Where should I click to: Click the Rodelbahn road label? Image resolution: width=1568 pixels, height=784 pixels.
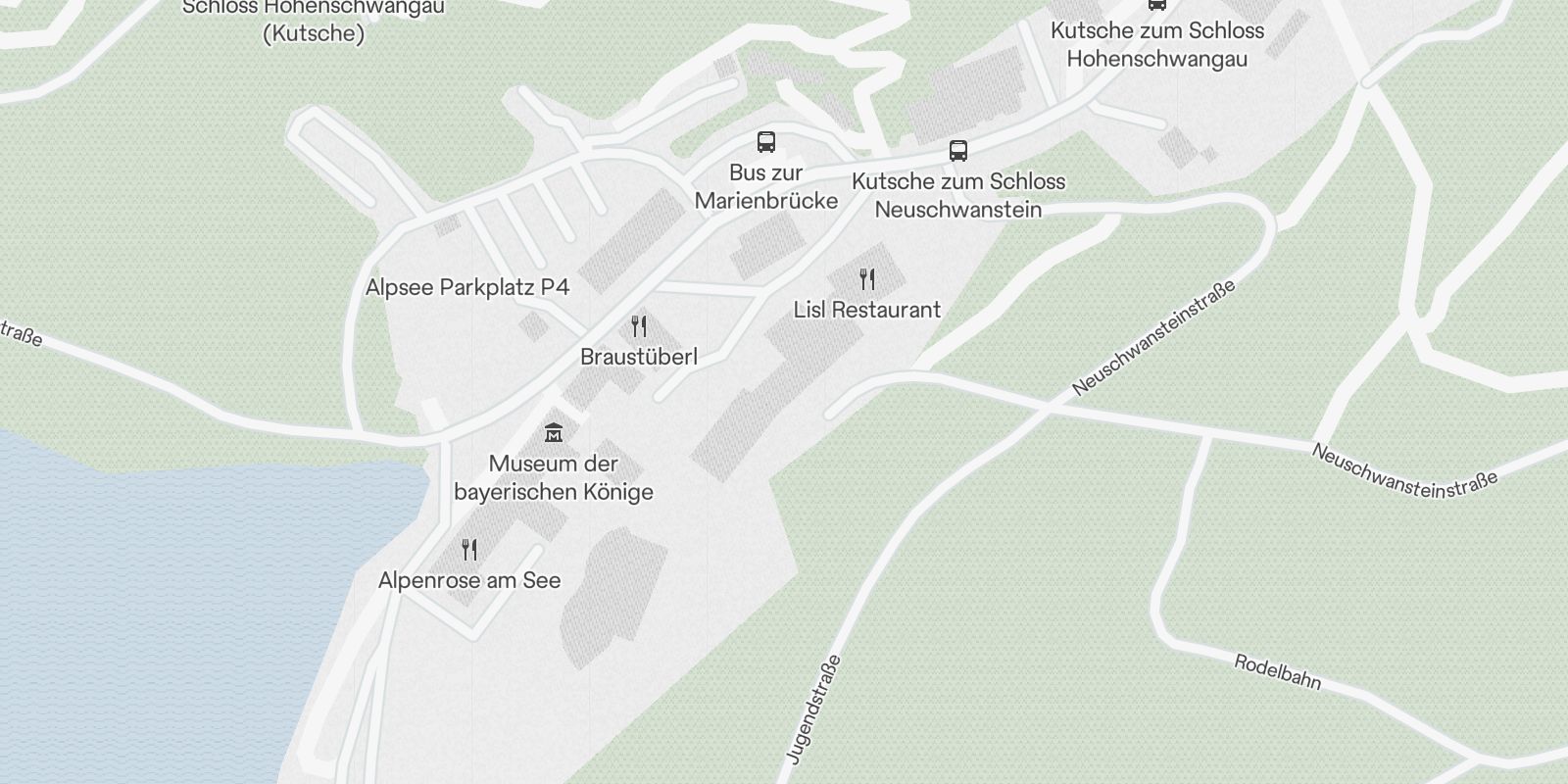pos(1278,672)
